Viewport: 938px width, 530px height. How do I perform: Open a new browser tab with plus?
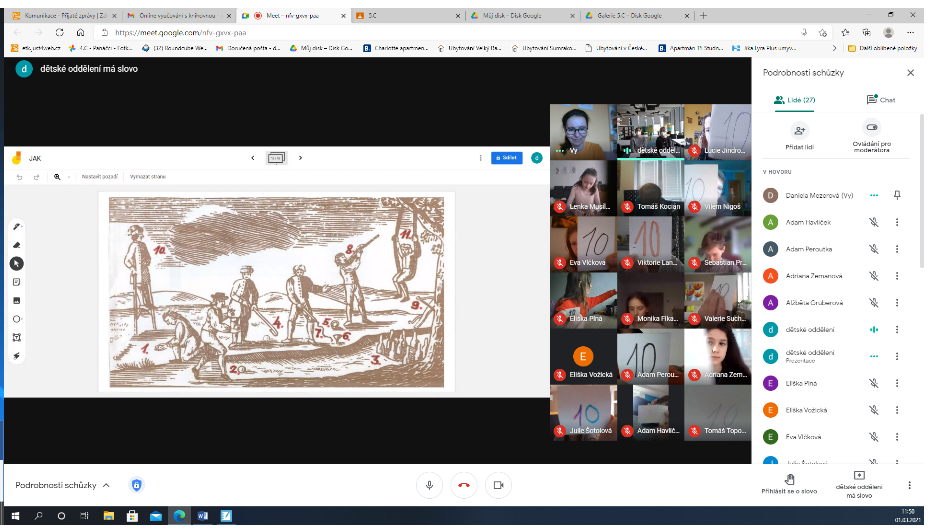[x=704, y=16]
